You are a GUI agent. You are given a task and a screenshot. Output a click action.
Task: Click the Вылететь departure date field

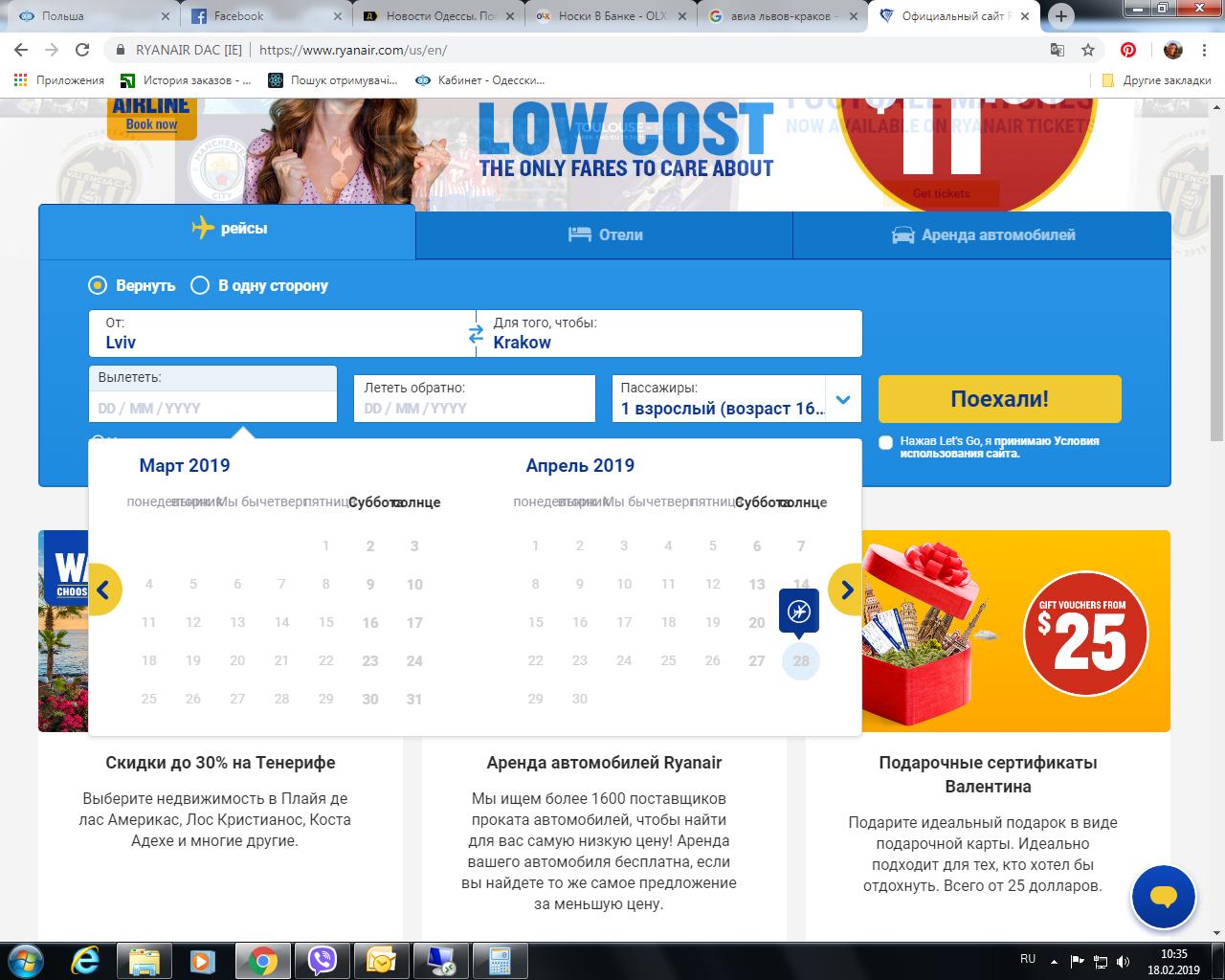pyautogui.click(x=212, y=394)
